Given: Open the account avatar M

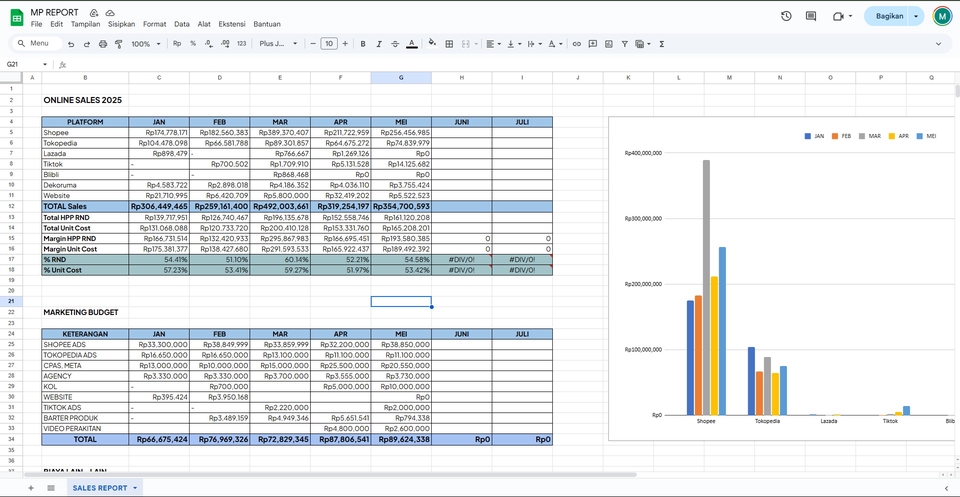Looking at the screenshot, I should pyautogui.click(x=942, y=17).
